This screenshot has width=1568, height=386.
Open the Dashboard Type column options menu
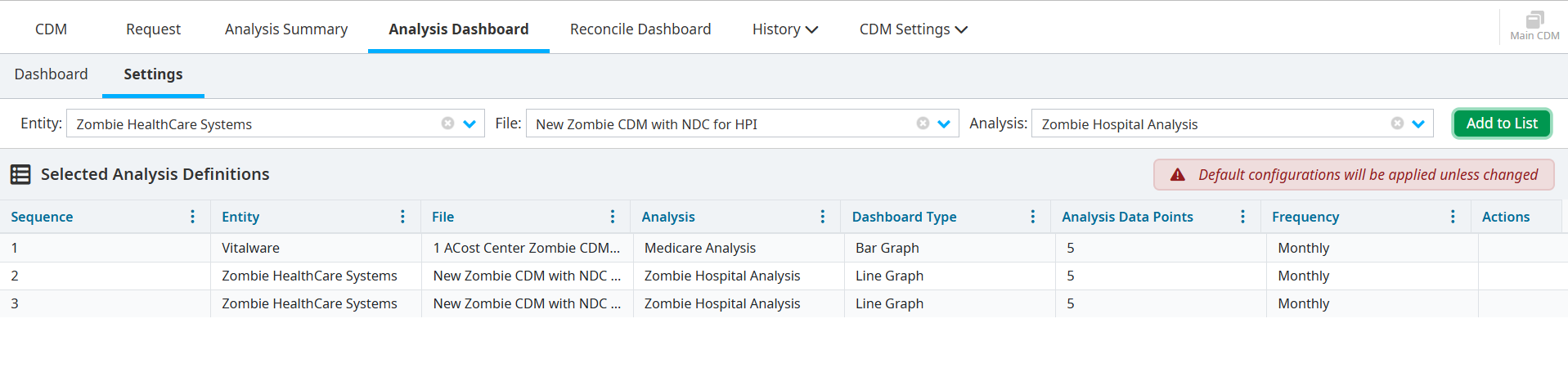pos(1032,217)
